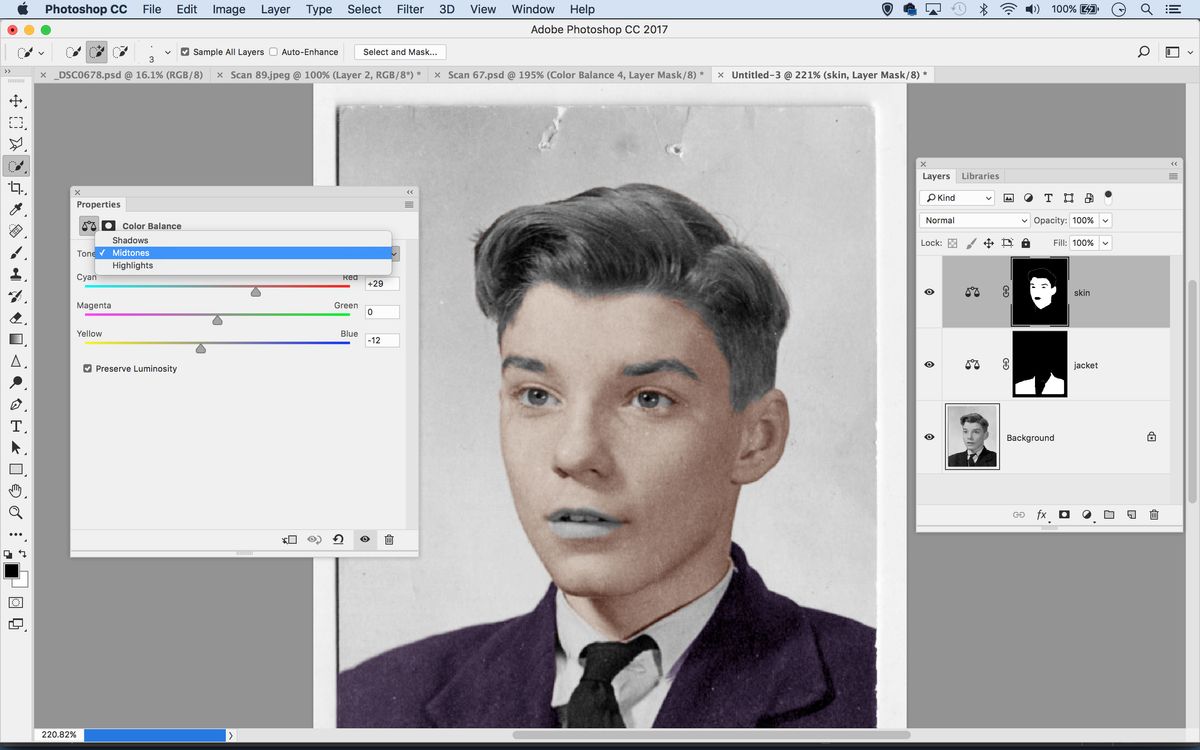Open the Normal blend mode dropdown
1200x750 pixels.
pos(974,220)
